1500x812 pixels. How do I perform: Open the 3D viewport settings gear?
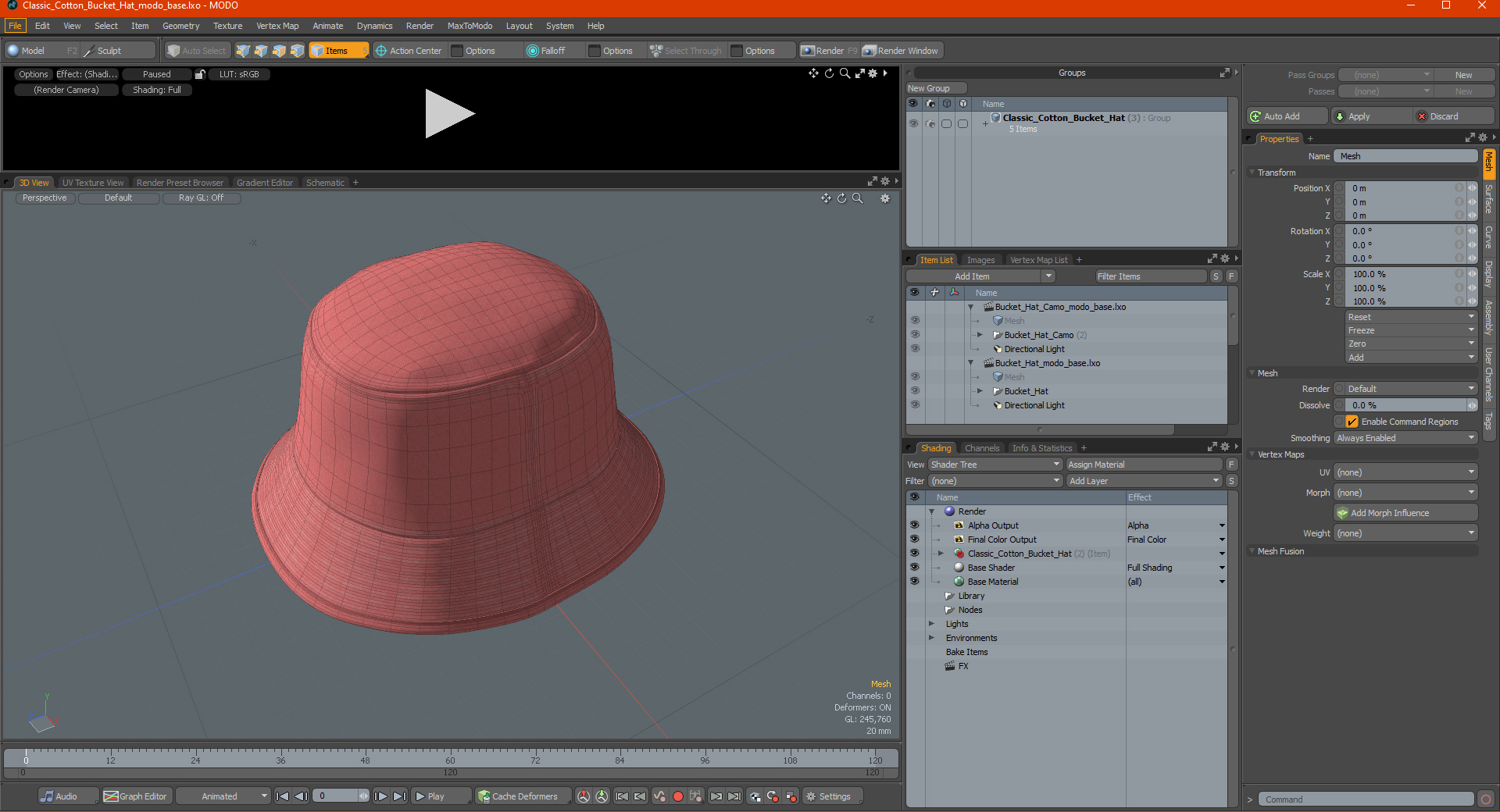coord(885,198)
